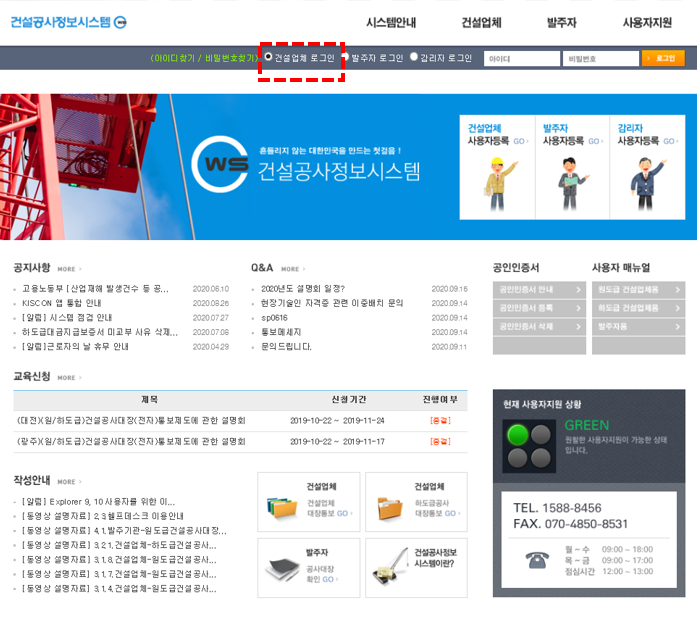Expand 공인인증서 안내 arrow
This screenshot has height=621, width=697.
(x=578, y=290)
